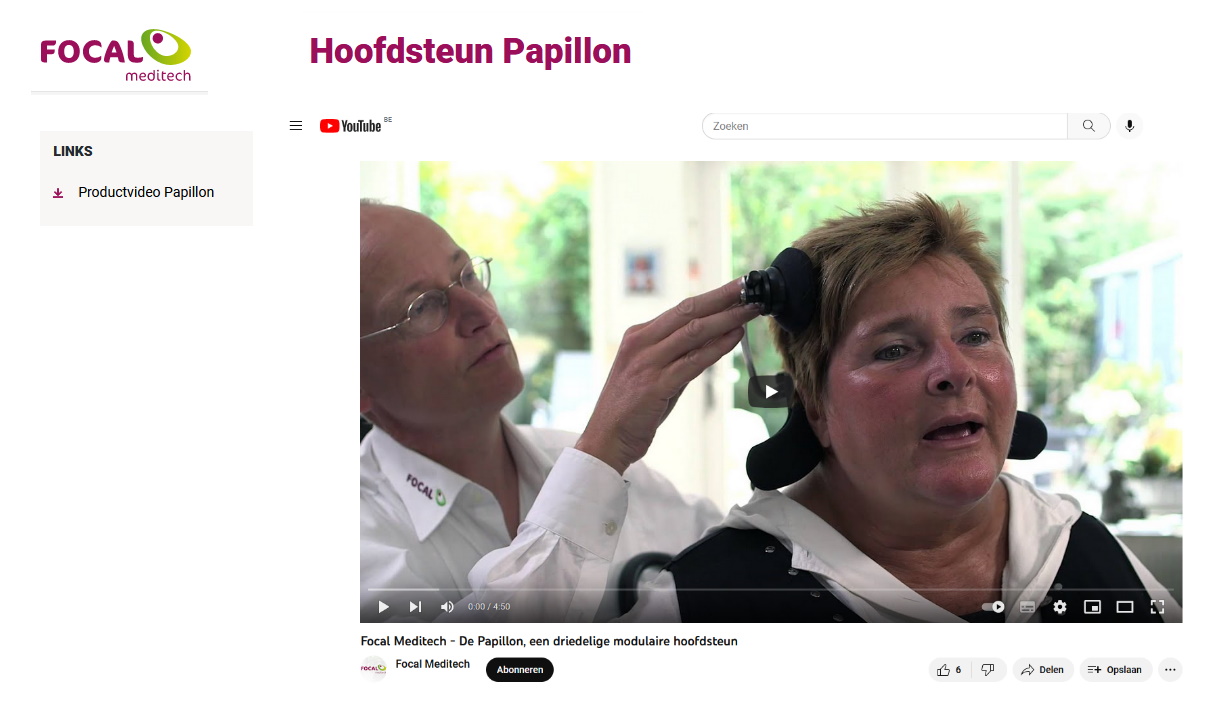Click the Abonneren subscribe button
The image size is (1211, 707).
(520, 670)
